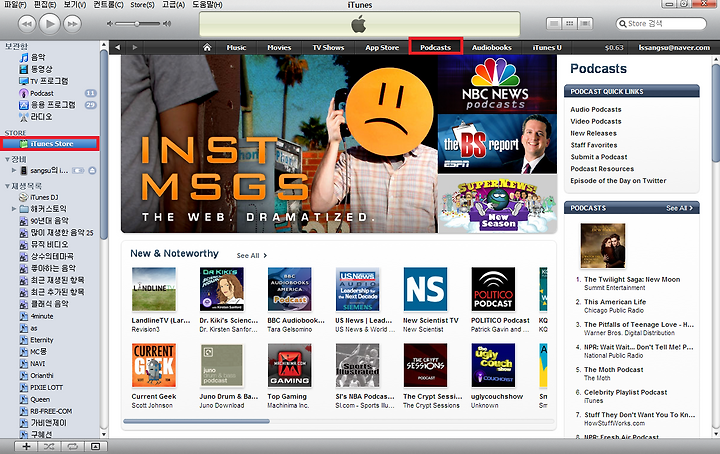Open the Podcasts store tab
Image resolution: width=720 pixels, height=454 pixels.
[435, 47]
